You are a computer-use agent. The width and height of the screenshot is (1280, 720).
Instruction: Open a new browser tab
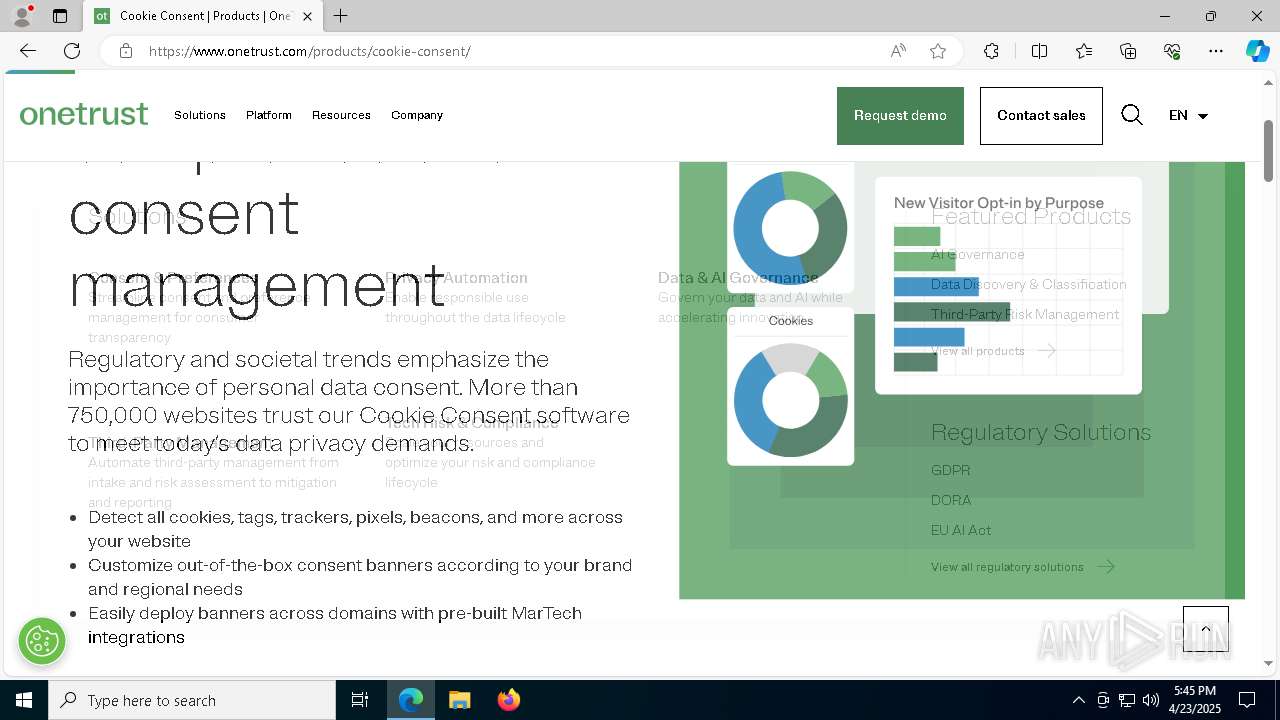(x=340, y=16)
